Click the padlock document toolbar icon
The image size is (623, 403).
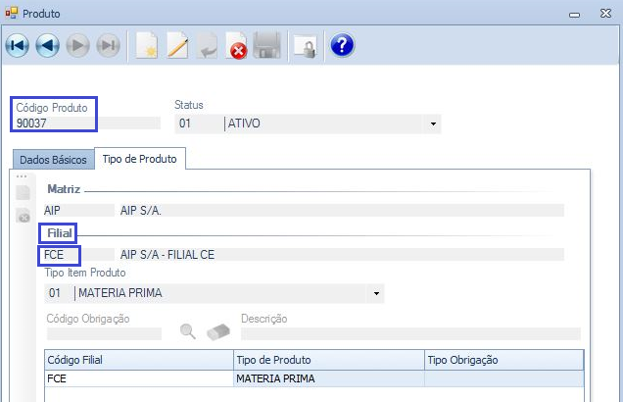click(305, 47)
